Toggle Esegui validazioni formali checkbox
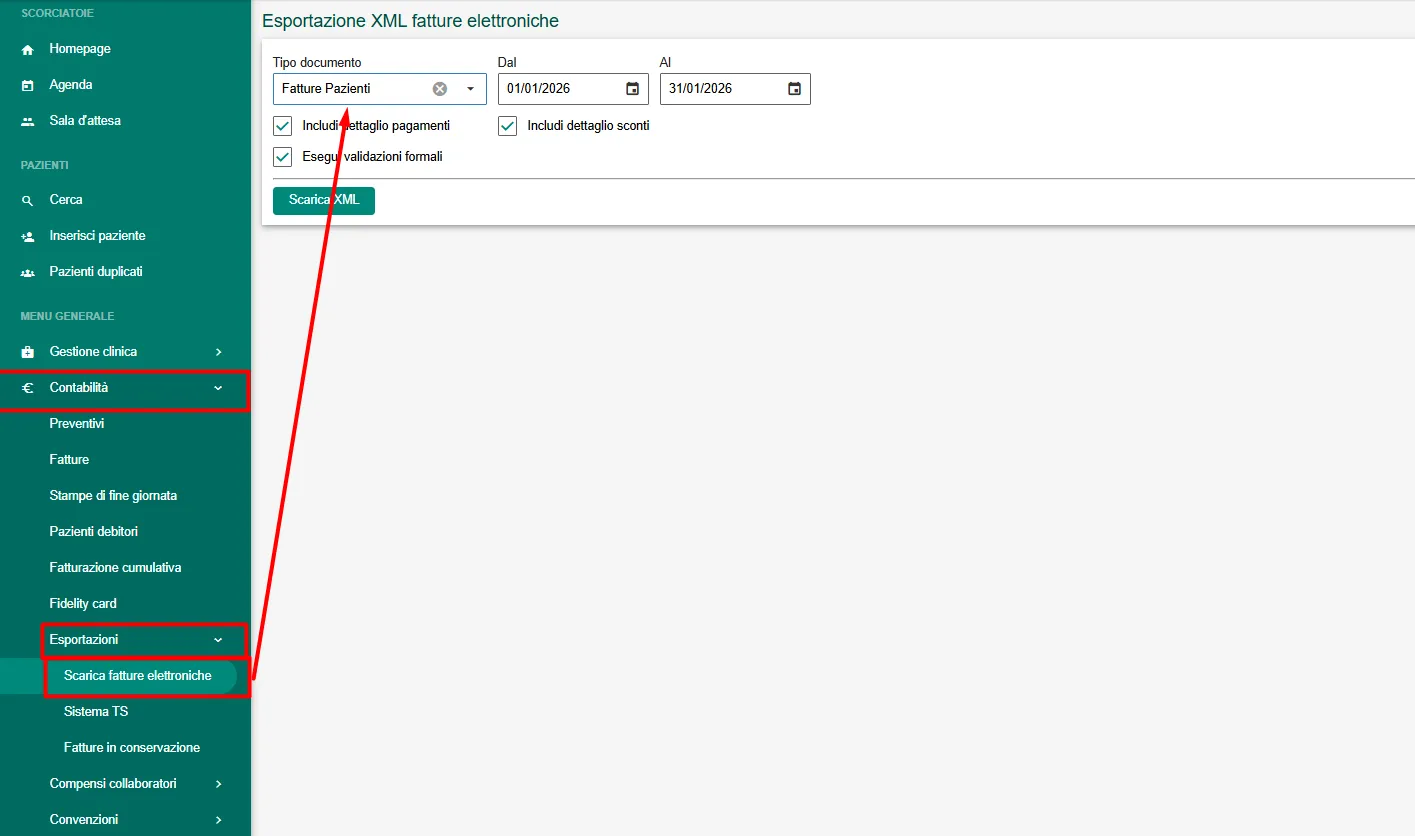The image size is (1415, 836). (282, 157)
